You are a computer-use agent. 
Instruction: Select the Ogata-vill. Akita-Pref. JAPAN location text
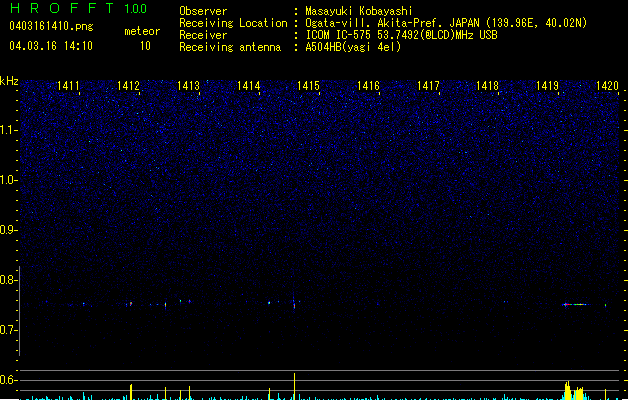pos(446,23)
